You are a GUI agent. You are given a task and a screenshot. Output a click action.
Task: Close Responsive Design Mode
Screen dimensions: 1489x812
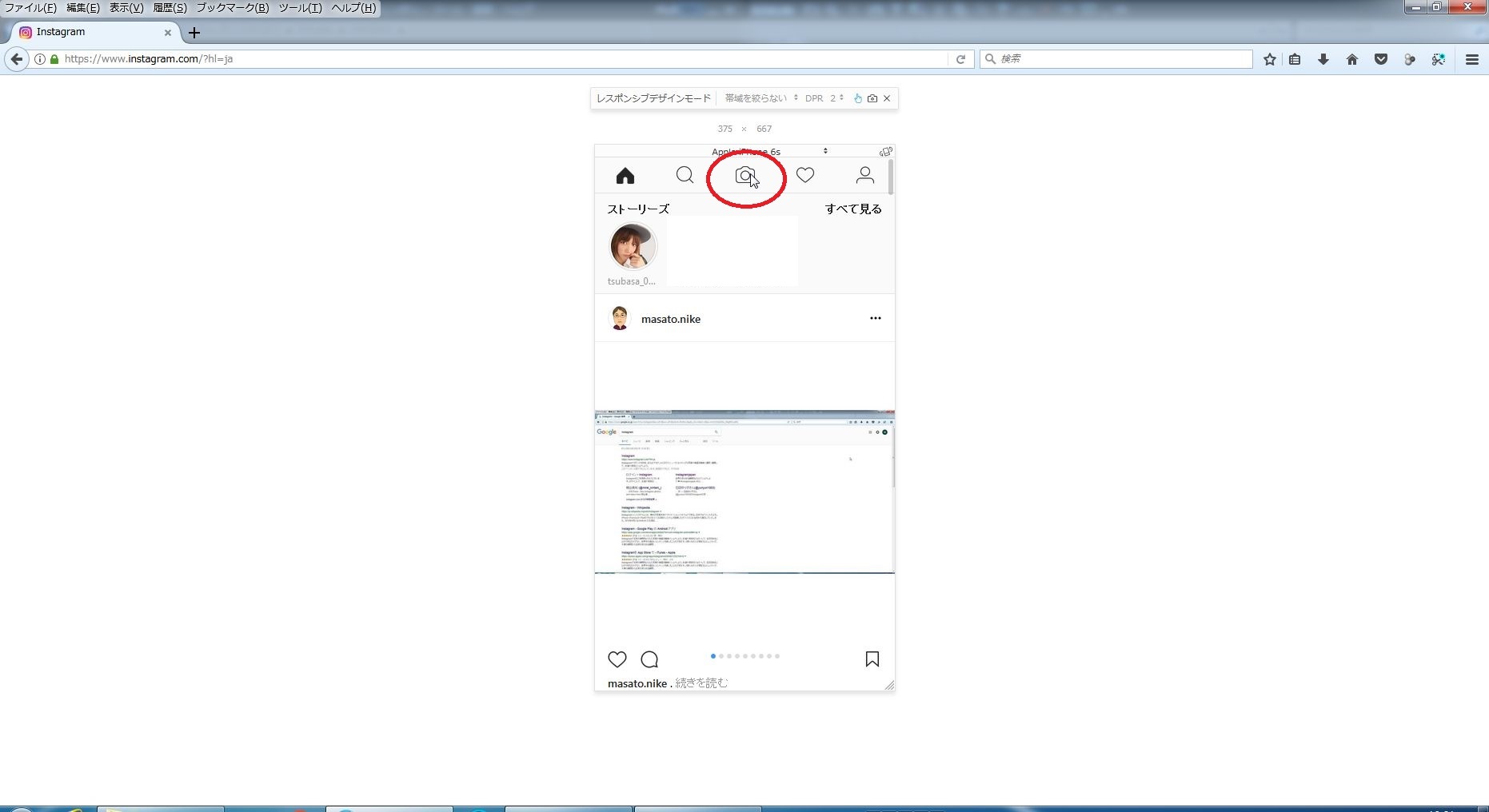pyautogui.click(x=887, y=98)
